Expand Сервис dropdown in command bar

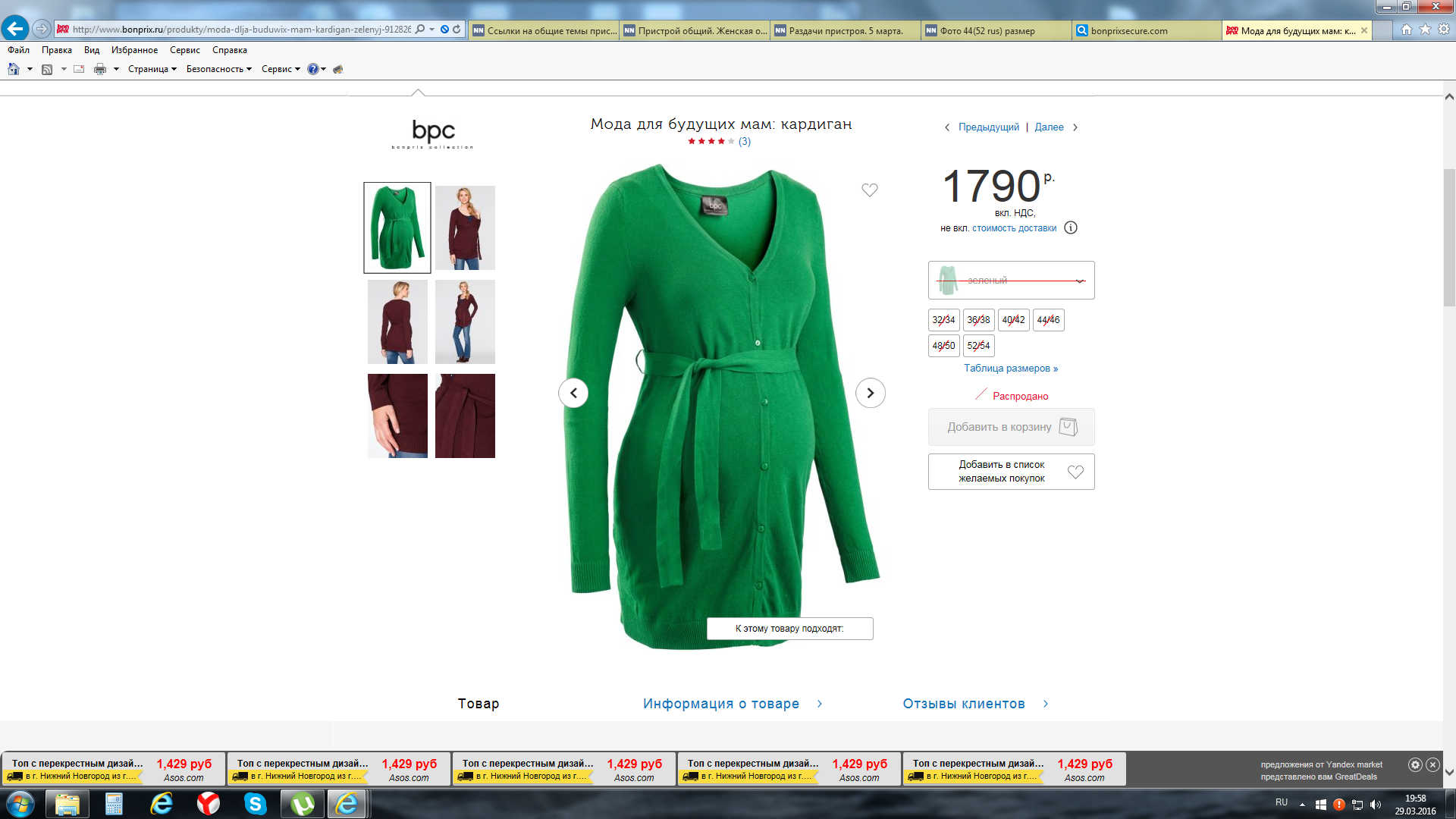click(x=281, y=69)
